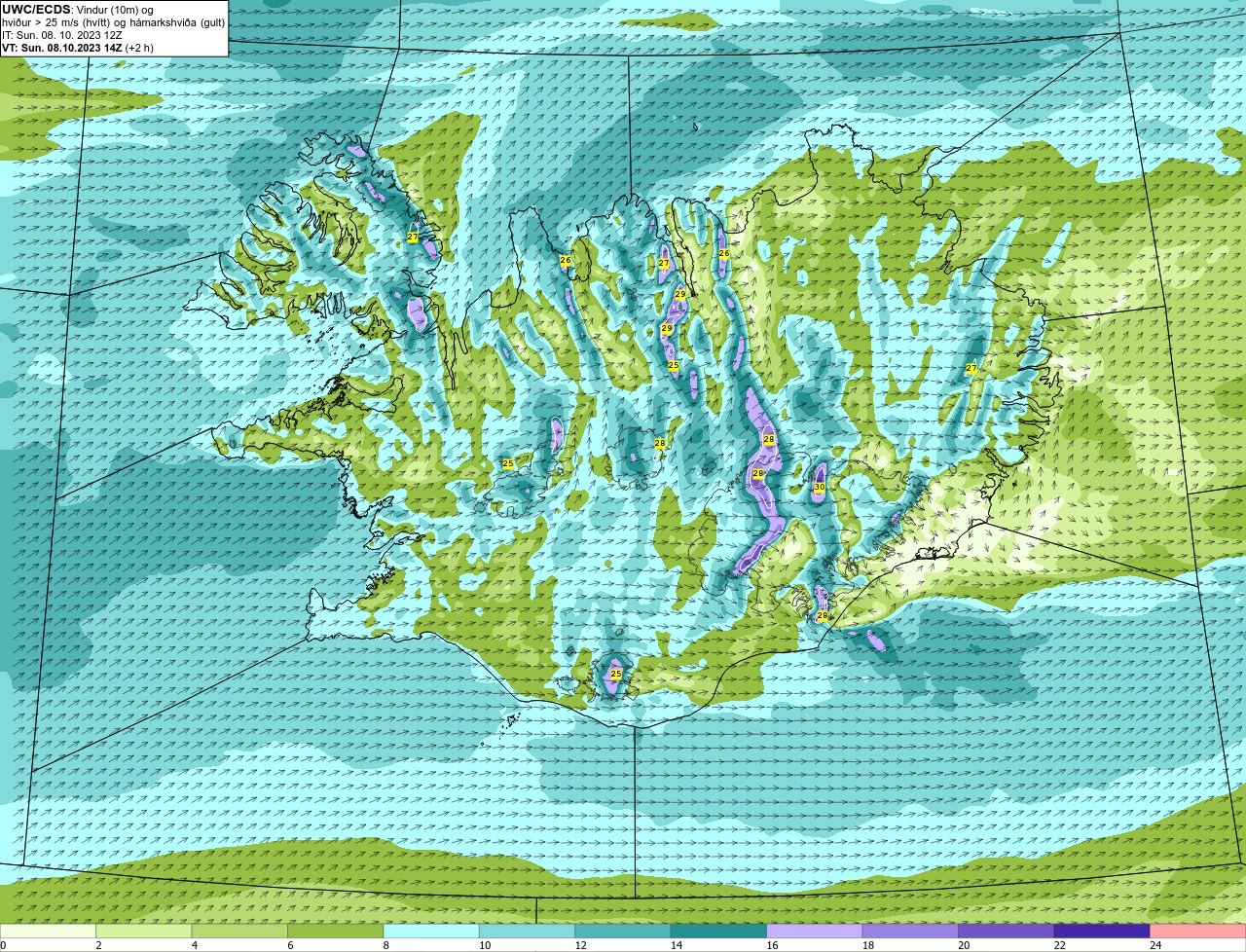
Task: Click the 'UWC/ECDS: Vindur (10m) og' title line
Action: (x=78, y=10)
